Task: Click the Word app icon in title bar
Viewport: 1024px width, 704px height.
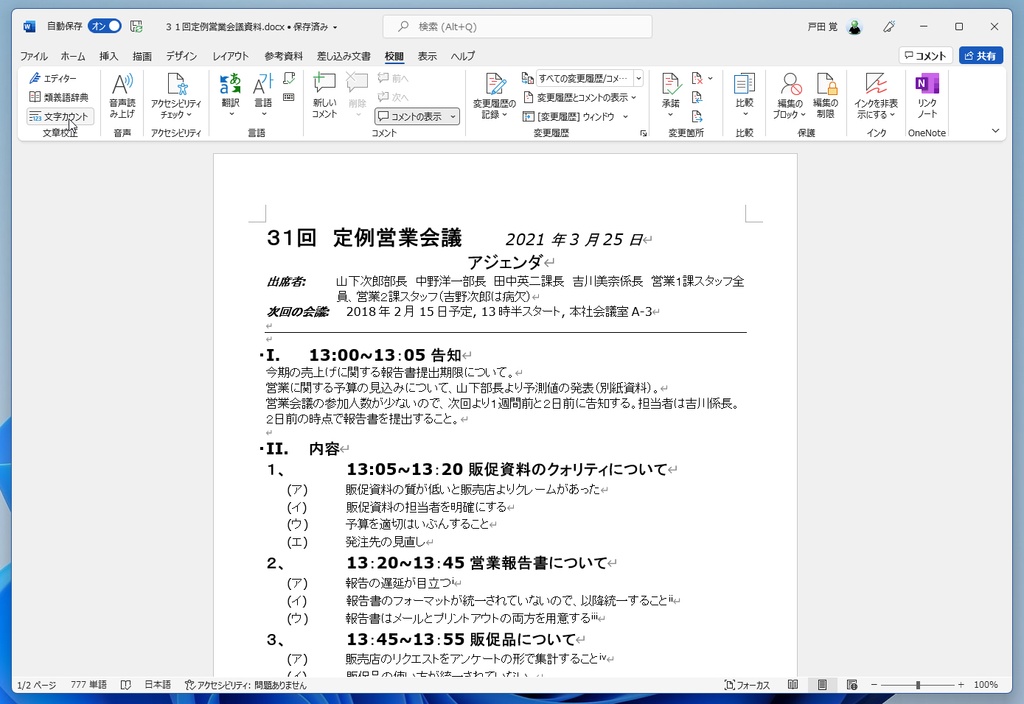Action: (29, 27)
